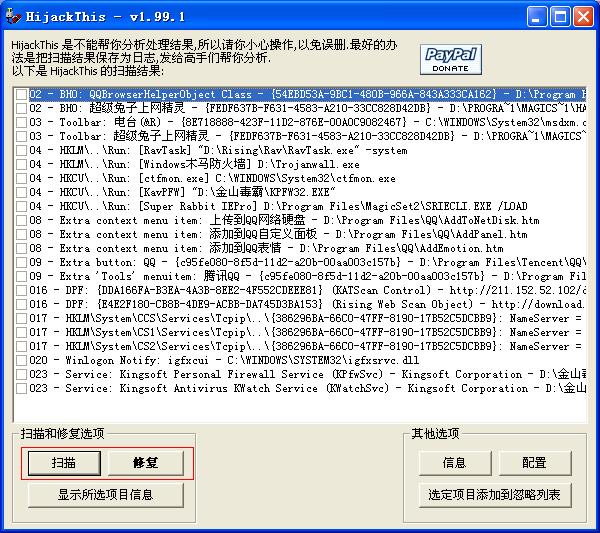
Task: Close the HijackThis window
Action: (584, 17)
